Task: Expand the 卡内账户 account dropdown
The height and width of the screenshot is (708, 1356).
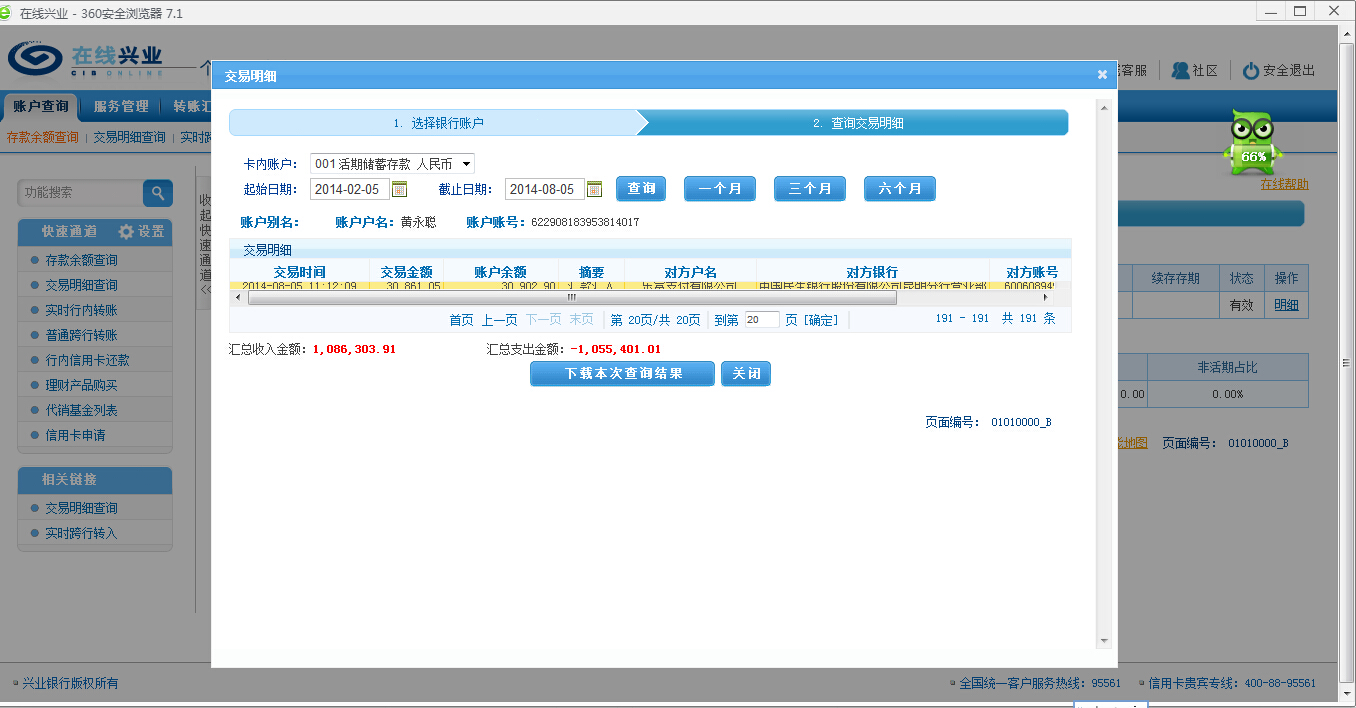Action: pyautogui.click(x=467, y=164)
